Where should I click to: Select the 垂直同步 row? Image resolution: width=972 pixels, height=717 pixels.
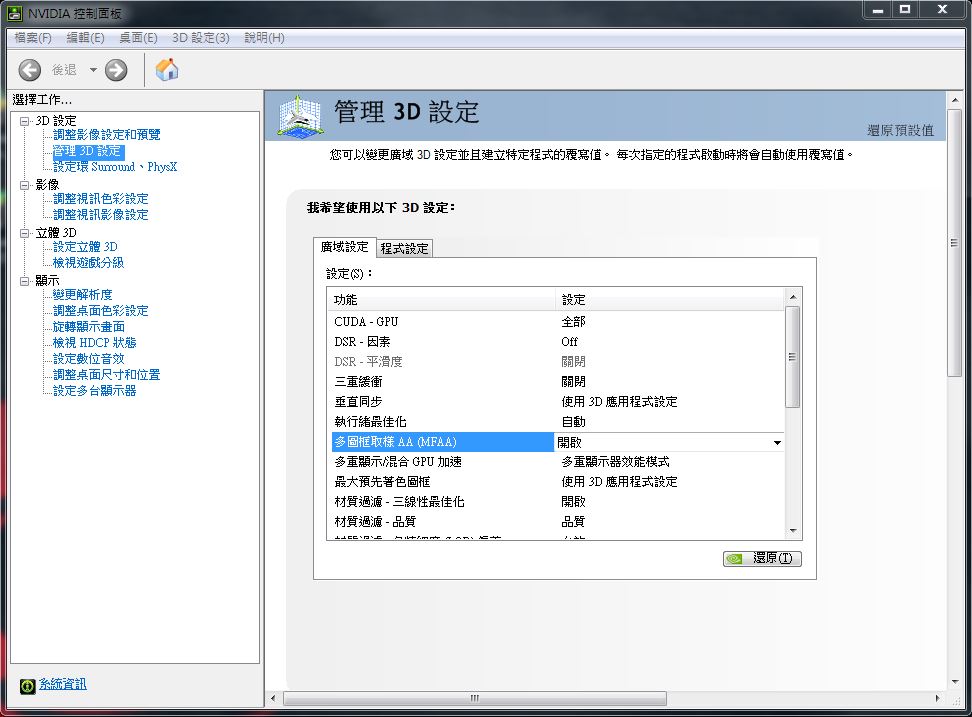[556, 402]
